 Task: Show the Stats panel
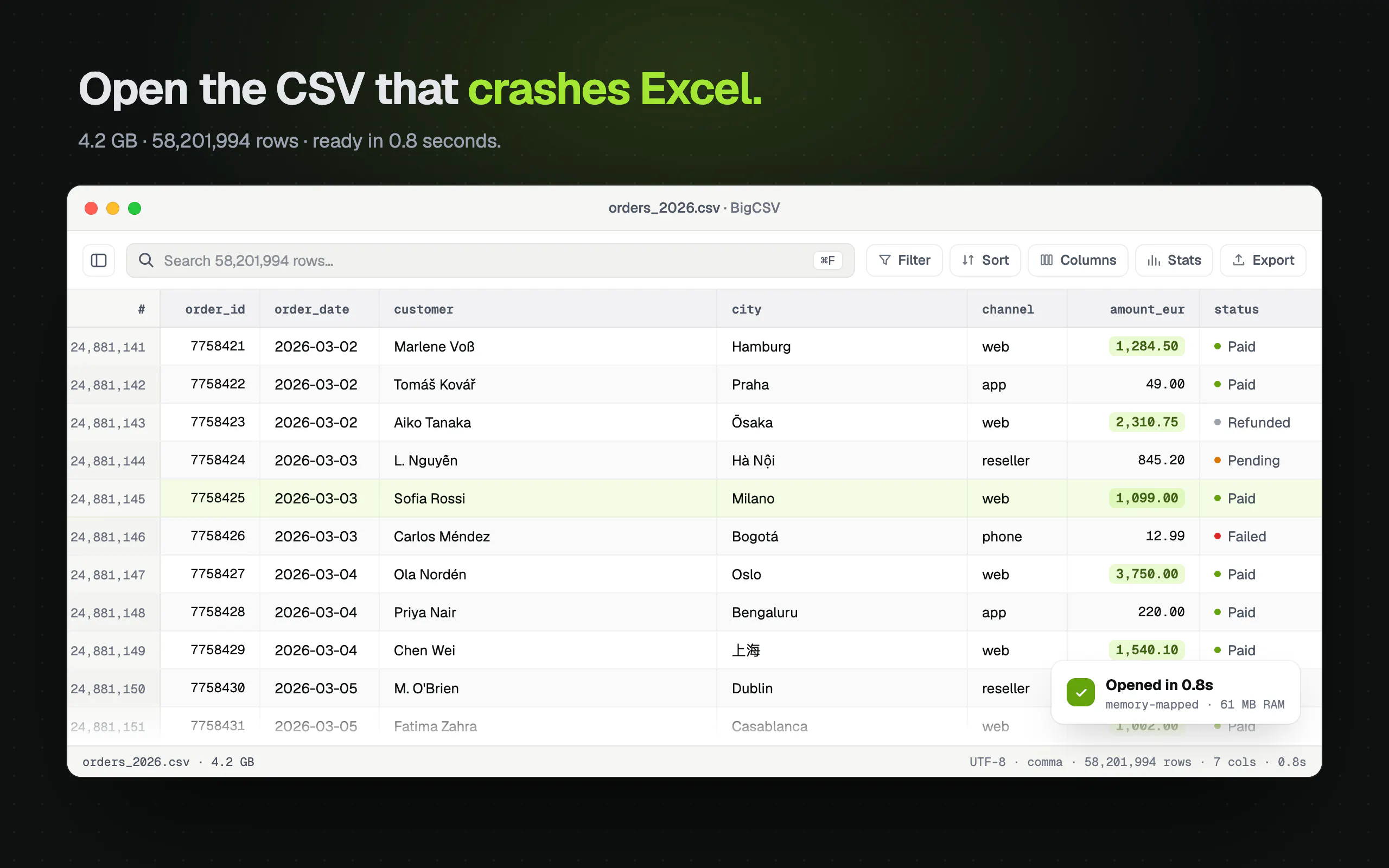point(1174,260)
